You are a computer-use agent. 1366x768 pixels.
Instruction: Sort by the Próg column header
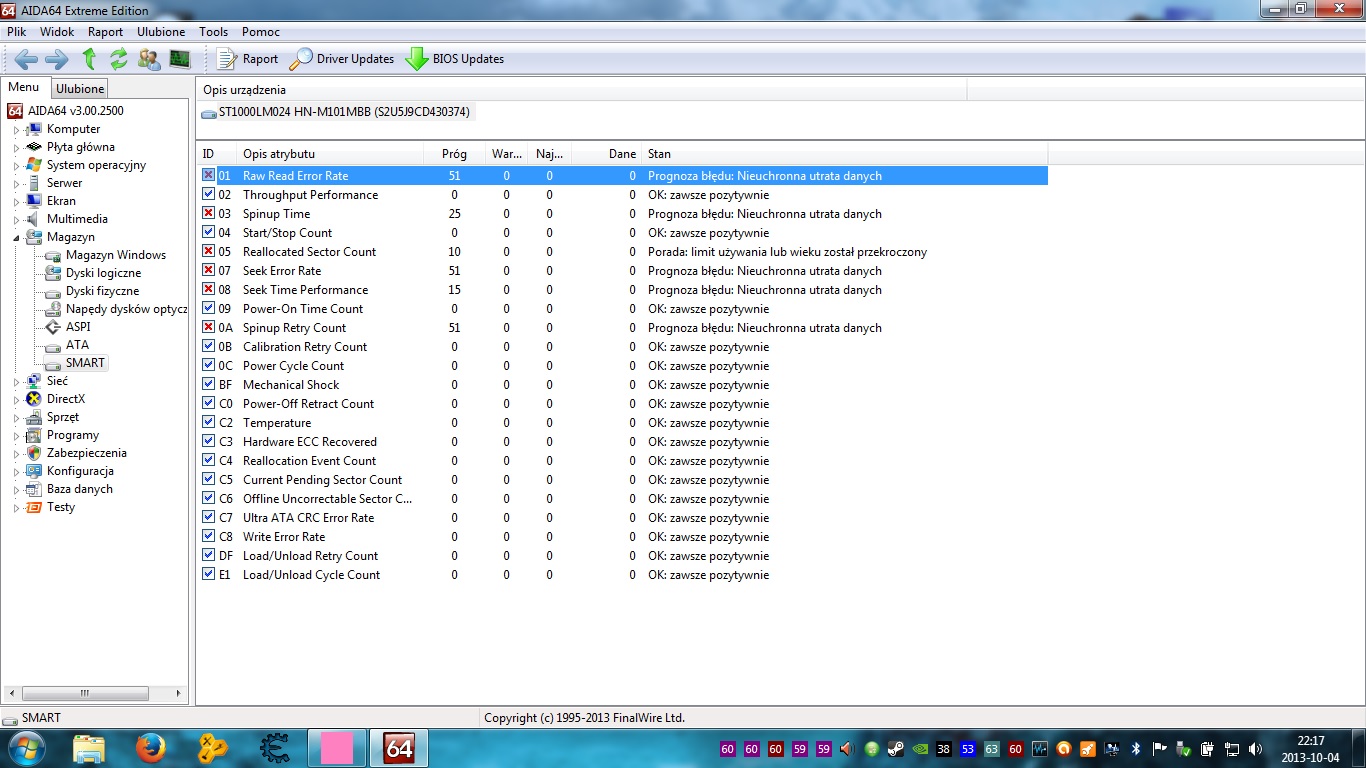coord(454,154)
